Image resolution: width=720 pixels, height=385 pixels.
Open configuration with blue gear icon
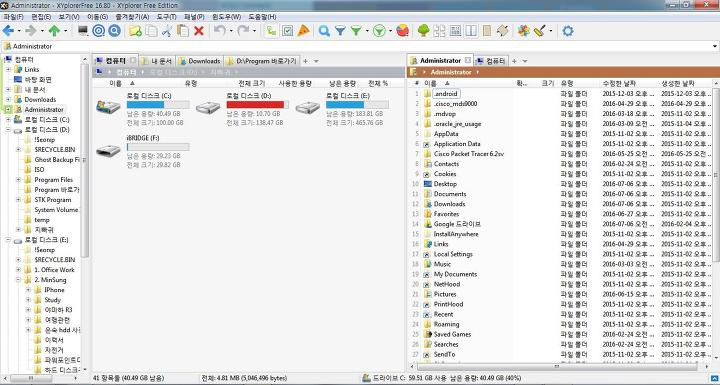pyautogui.click(x=568, y=31)
